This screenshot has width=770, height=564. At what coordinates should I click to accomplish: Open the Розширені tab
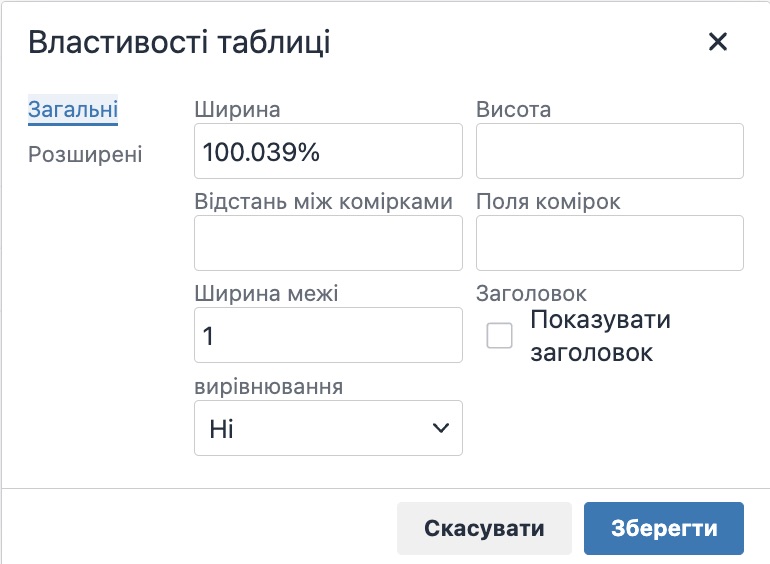[85, 155]
